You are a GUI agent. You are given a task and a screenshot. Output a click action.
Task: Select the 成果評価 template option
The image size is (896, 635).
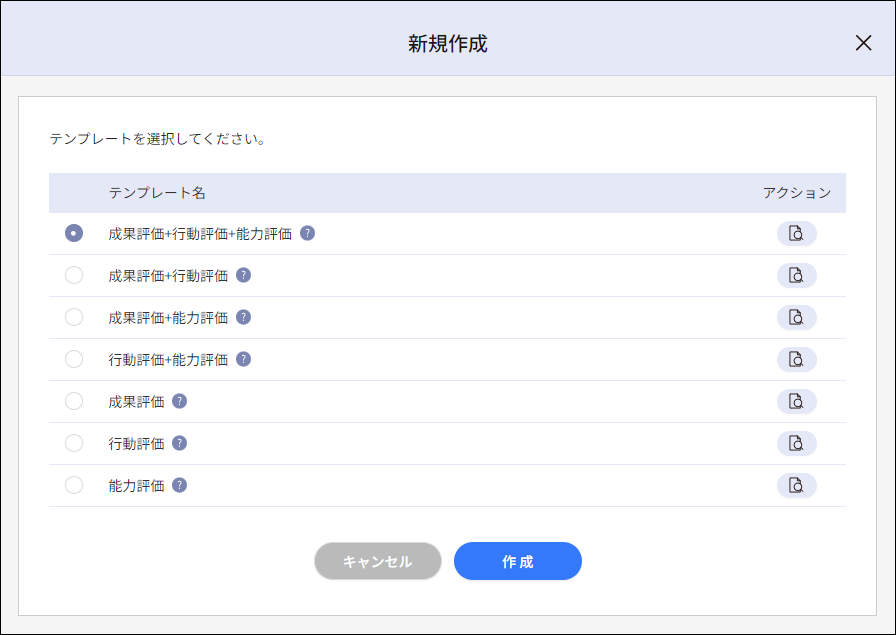click(x=73, y=402)
